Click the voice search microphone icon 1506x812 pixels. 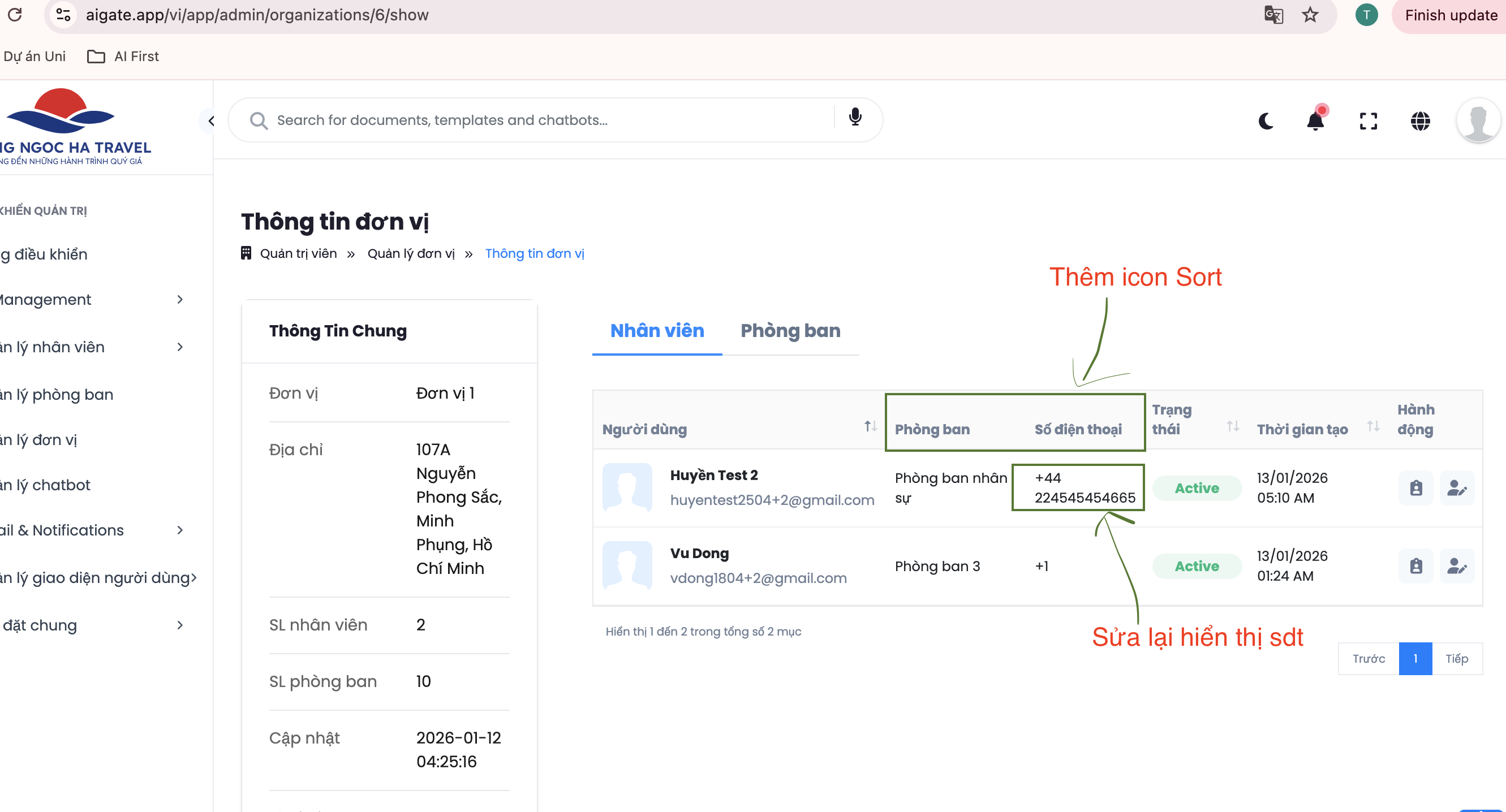[855, 118]
